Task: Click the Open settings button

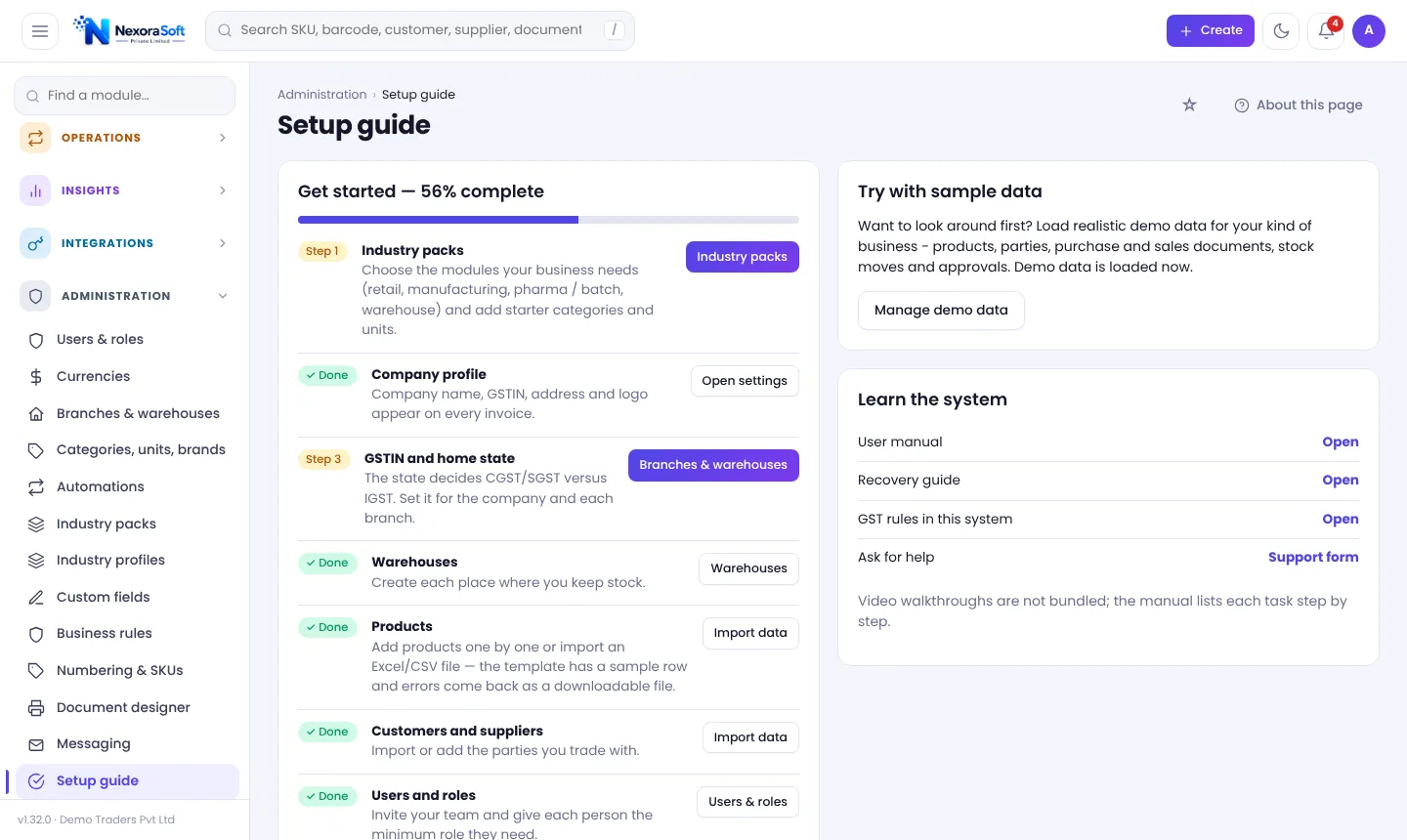Action: (745, 381)
